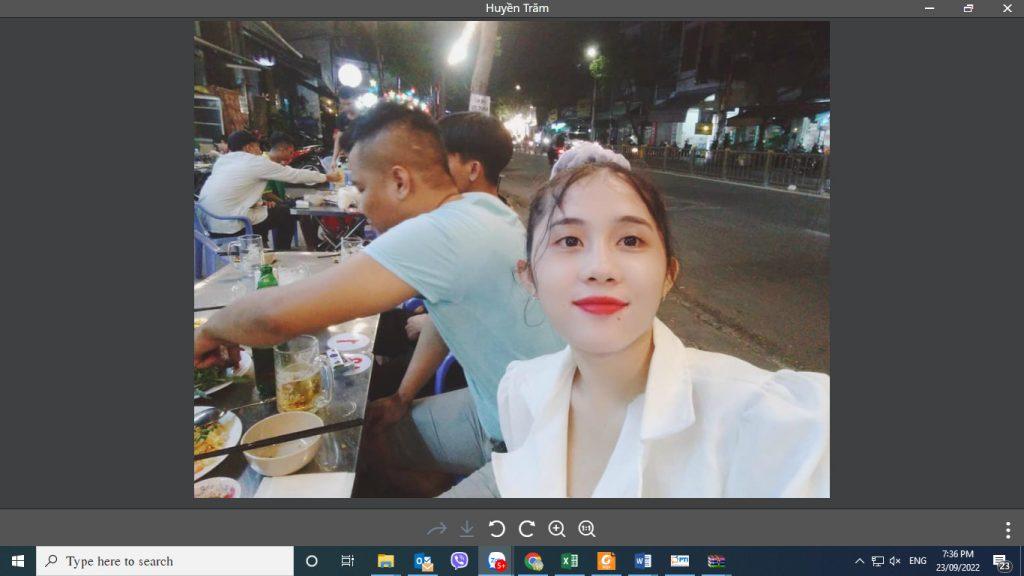Switch to Viber on the taskbar
Image resolution: width=1024 pixels, height=576 pixels.
(x=459, y=561)
